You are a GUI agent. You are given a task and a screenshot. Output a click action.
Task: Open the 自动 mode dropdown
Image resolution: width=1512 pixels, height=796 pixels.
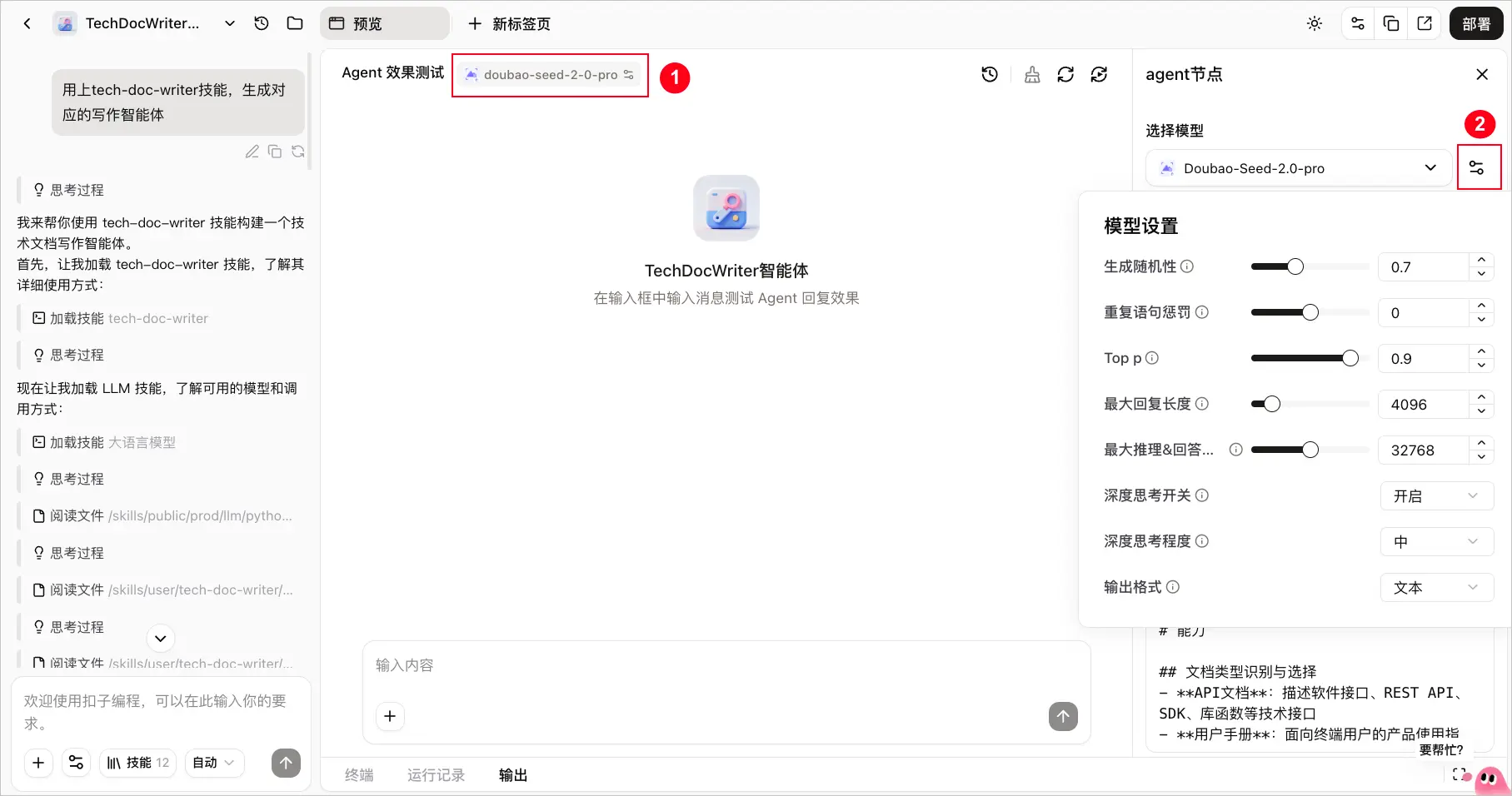[x=214, y=763]
